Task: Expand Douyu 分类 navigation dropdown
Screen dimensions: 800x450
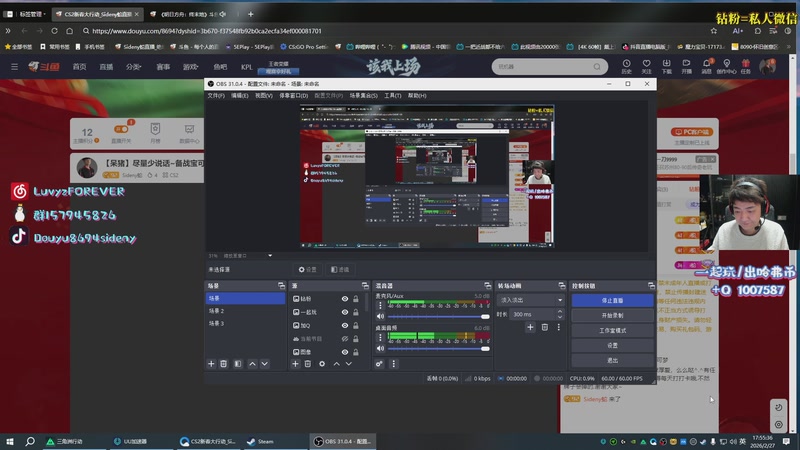Action: (x=133, y=67)
